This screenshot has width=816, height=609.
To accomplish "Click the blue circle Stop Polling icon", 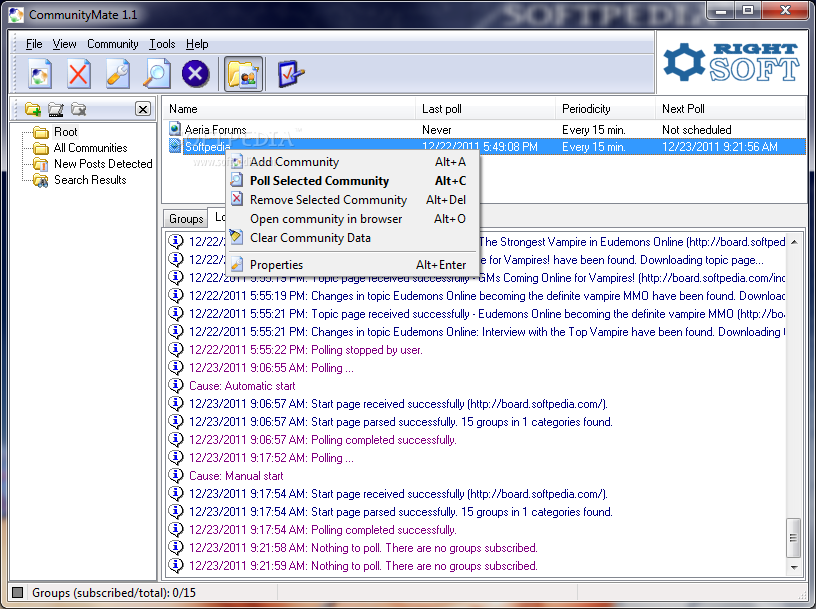I will coord(195,73).
